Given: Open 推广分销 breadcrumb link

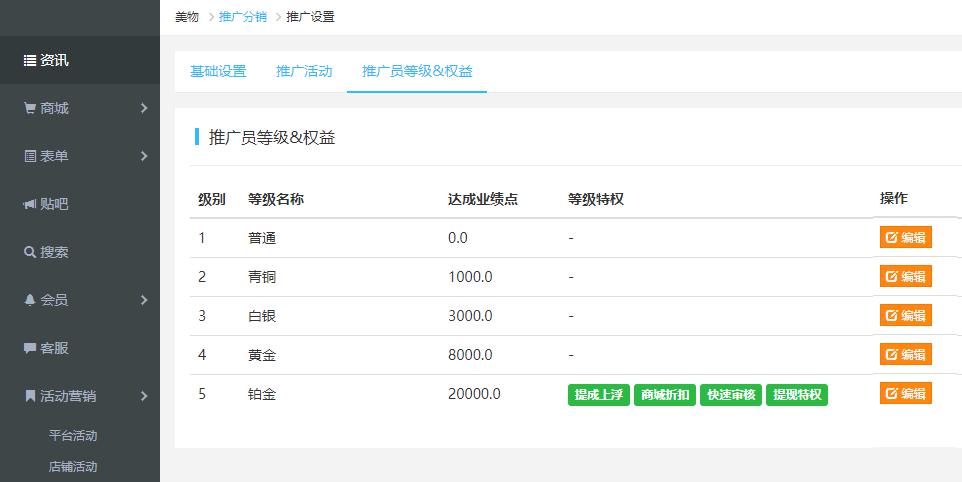Looking at the screenshot, I should point(242,17).
